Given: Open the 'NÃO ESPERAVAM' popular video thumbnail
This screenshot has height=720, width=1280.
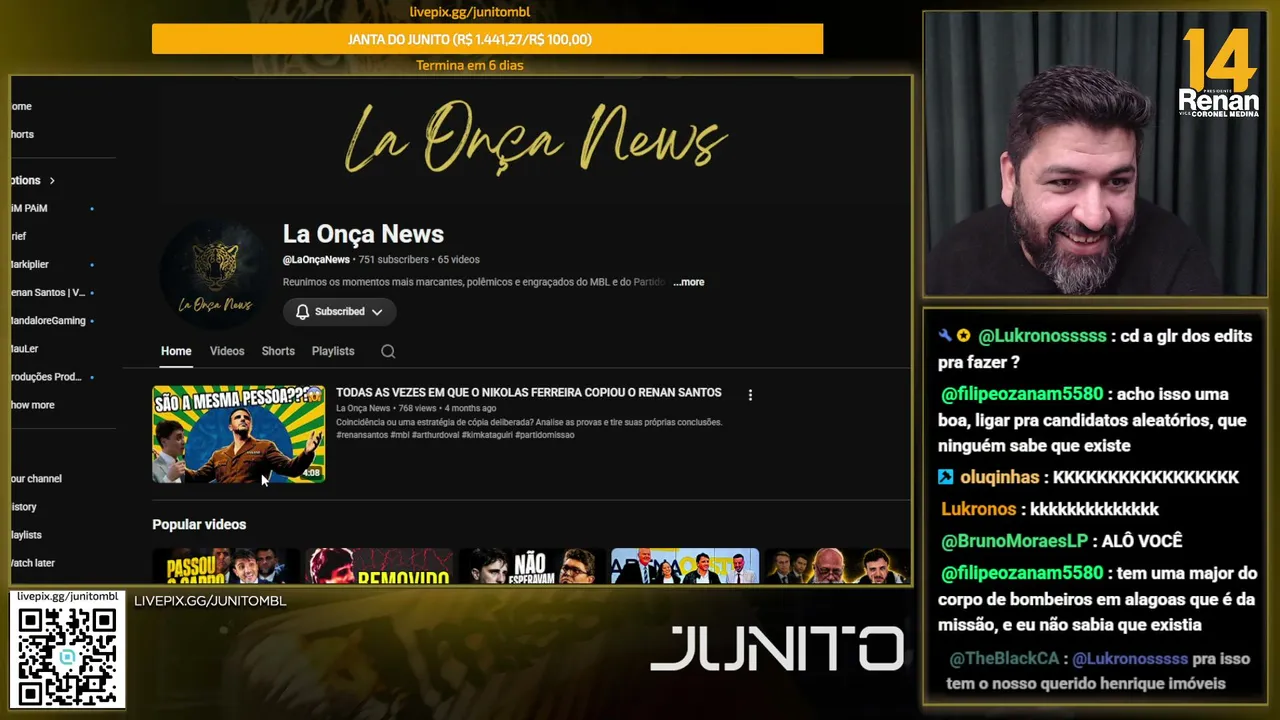Looking at the screenshot, I should coord(532,566).
